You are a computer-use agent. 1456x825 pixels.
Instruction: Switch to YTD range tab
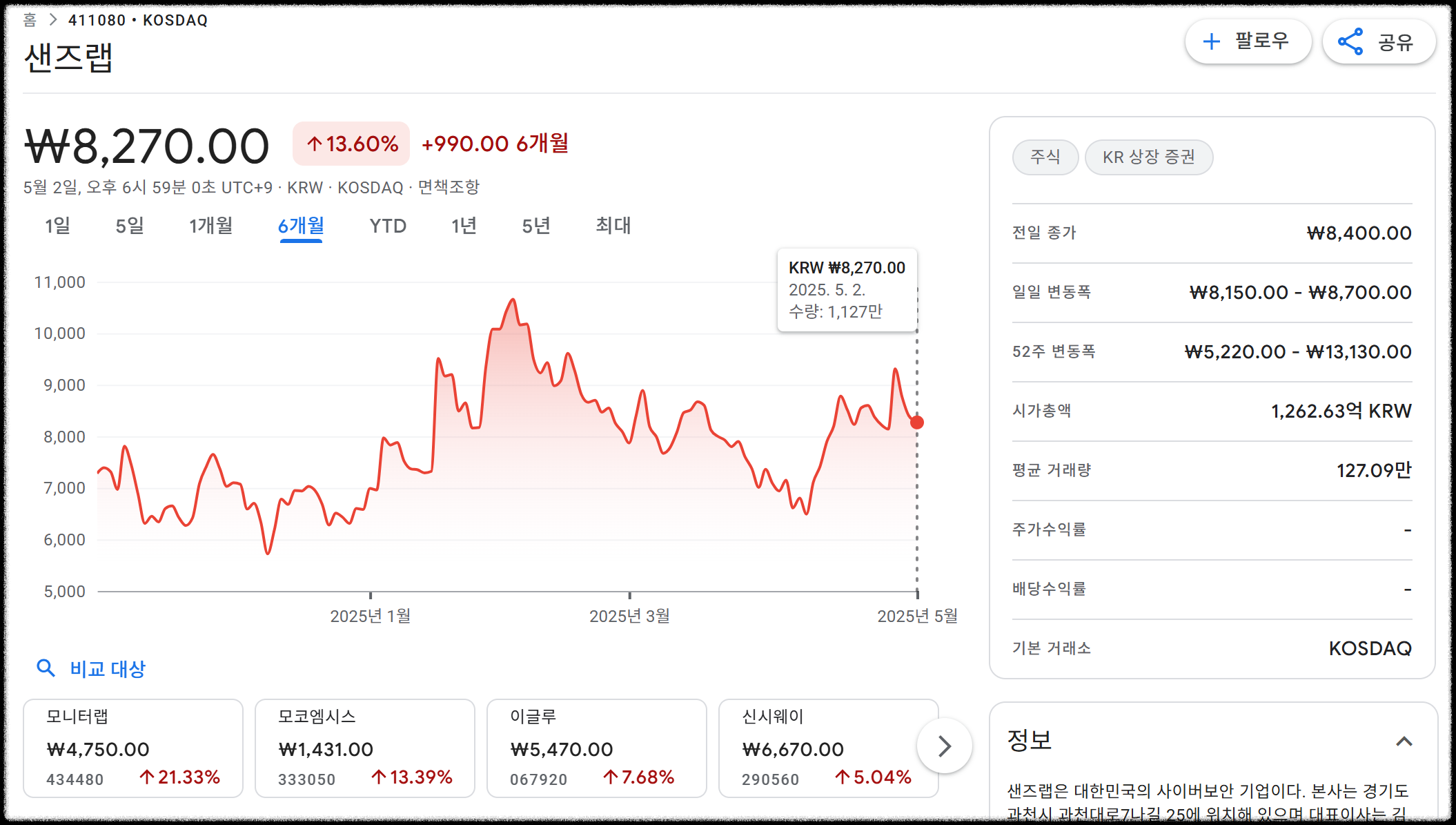pyautogui.click(x=388, y=226)
